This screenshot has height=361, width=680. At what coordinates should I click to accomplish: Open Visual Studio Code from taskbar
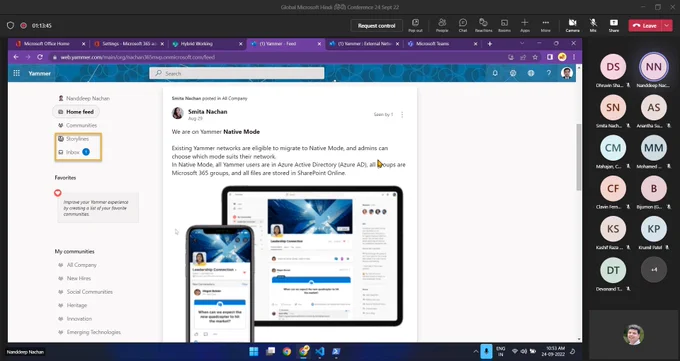pos(320,351)
